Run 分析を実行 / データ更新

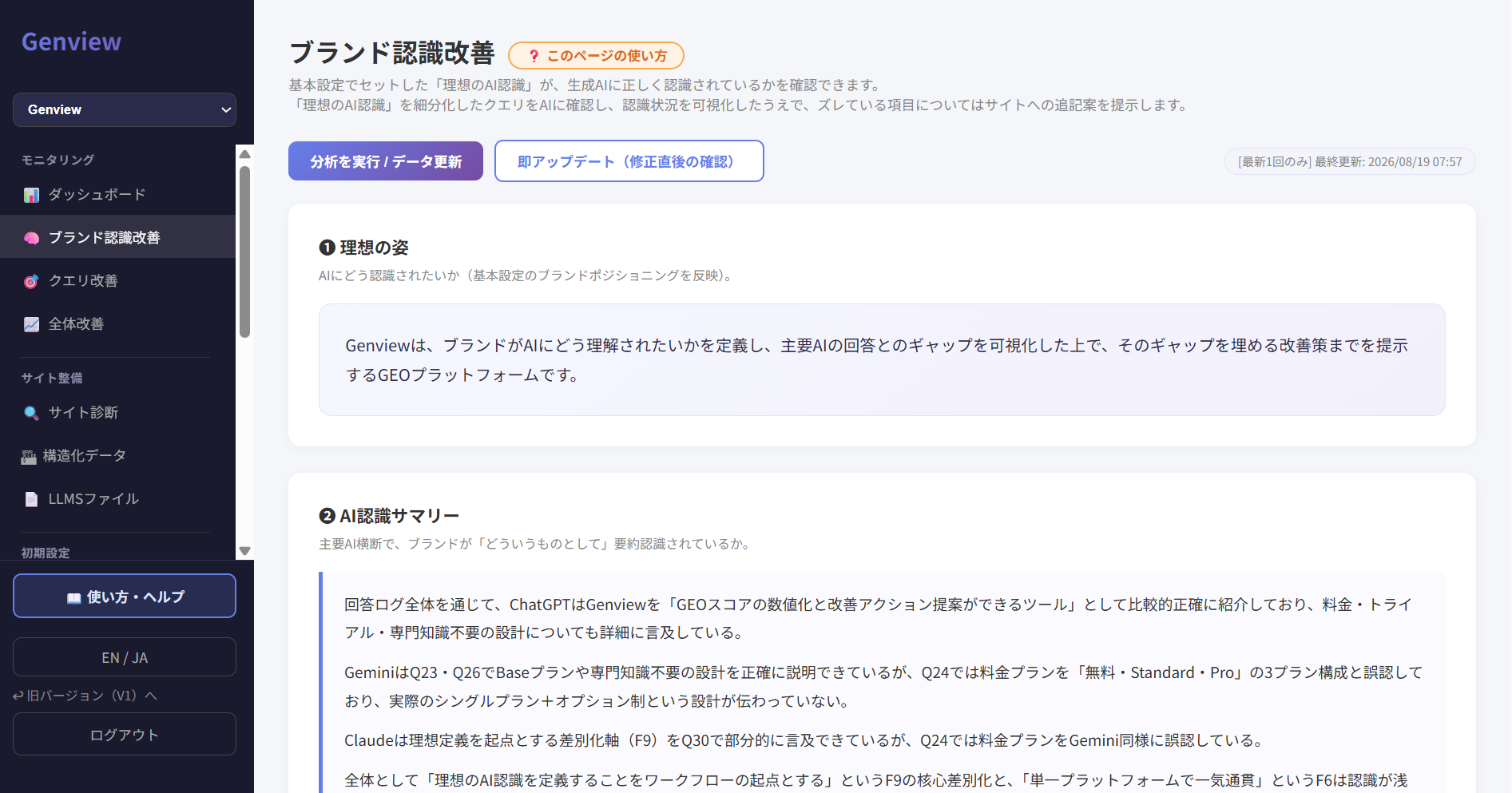coord(386,161)
